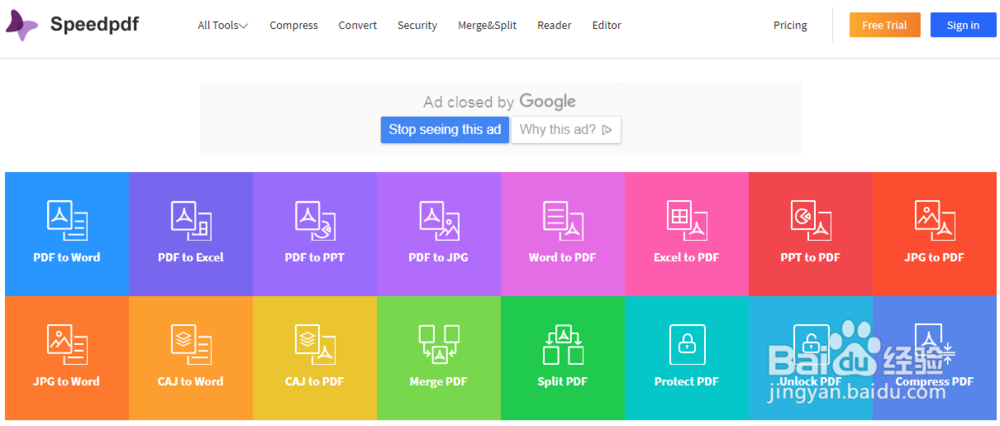The image size is (1000, 426).
Task: Go to the Convert menu
Action: click(358, 25)
